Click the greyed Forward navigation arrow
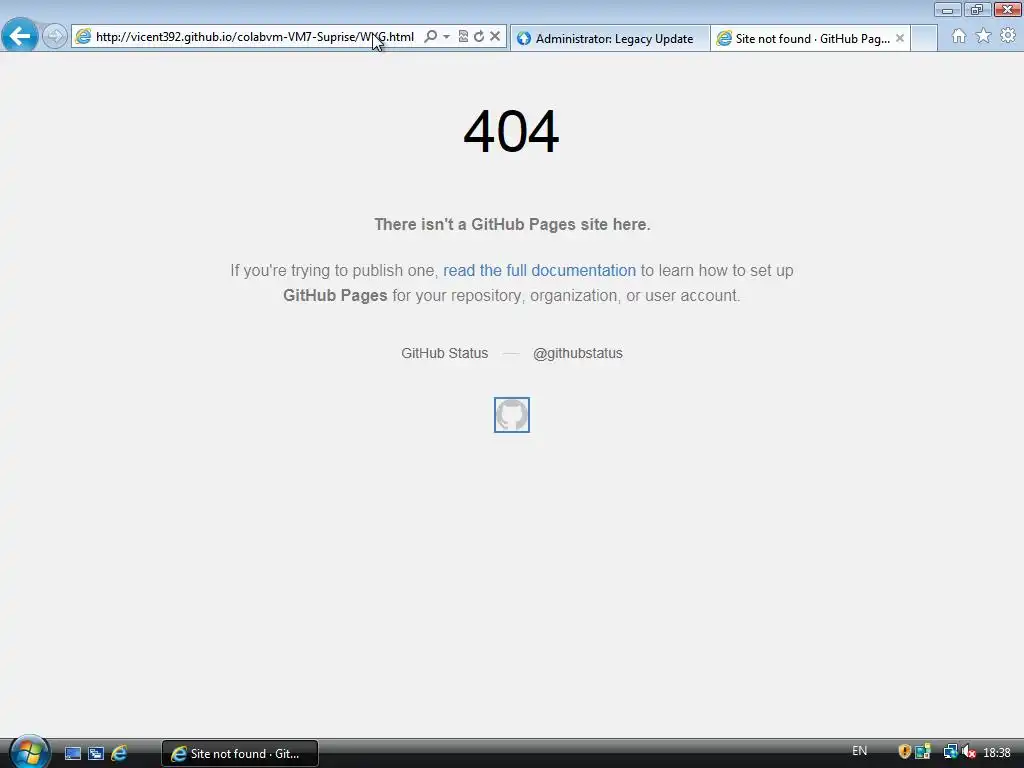The image size is (1024, 768). pos(54,36)
